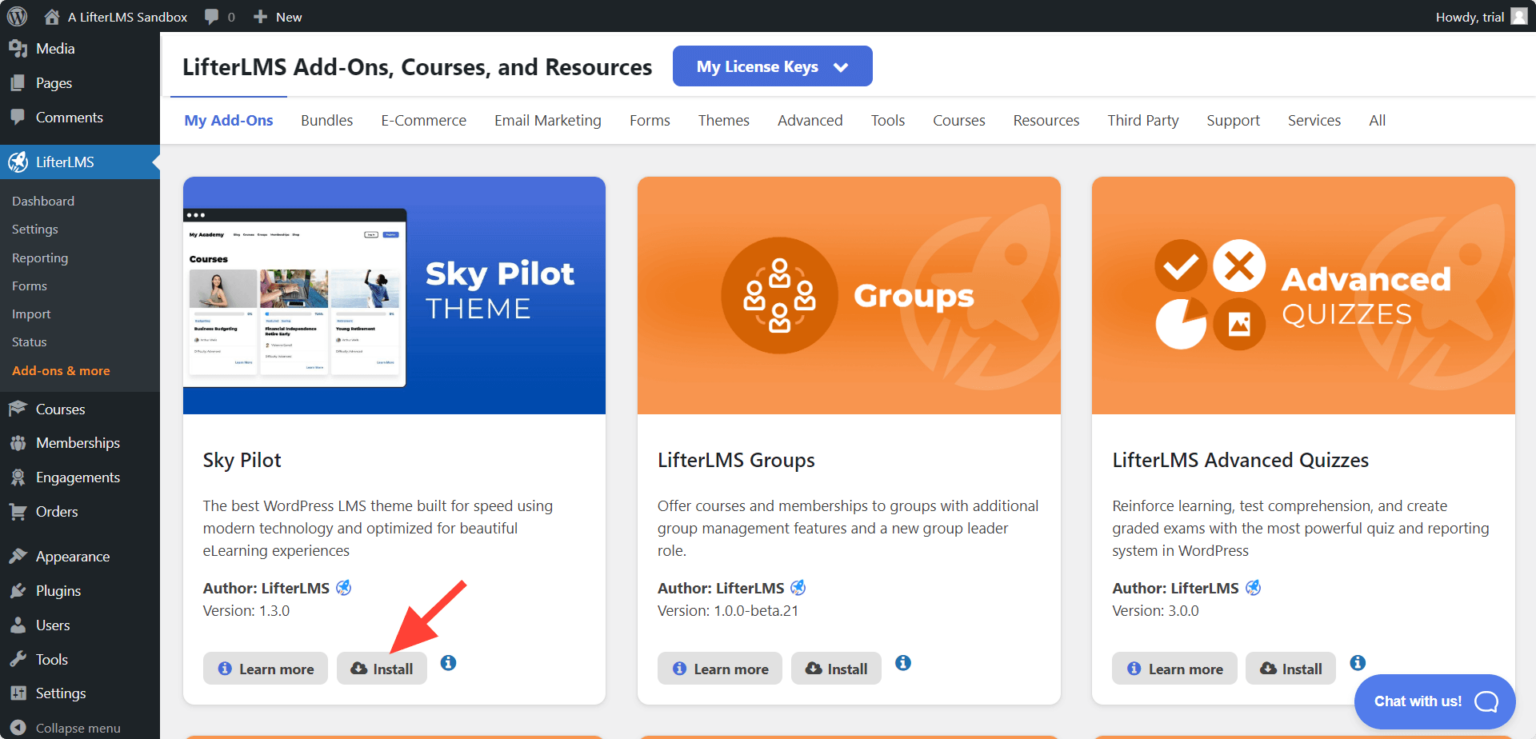Expand the Howdy, trial user menu
The image size is (1536, 739).
(x=1483, y=16)
